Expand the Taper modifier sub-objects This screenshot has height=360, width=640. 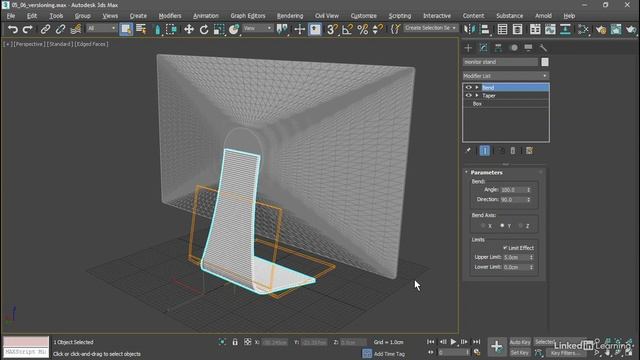coord(477,96)
